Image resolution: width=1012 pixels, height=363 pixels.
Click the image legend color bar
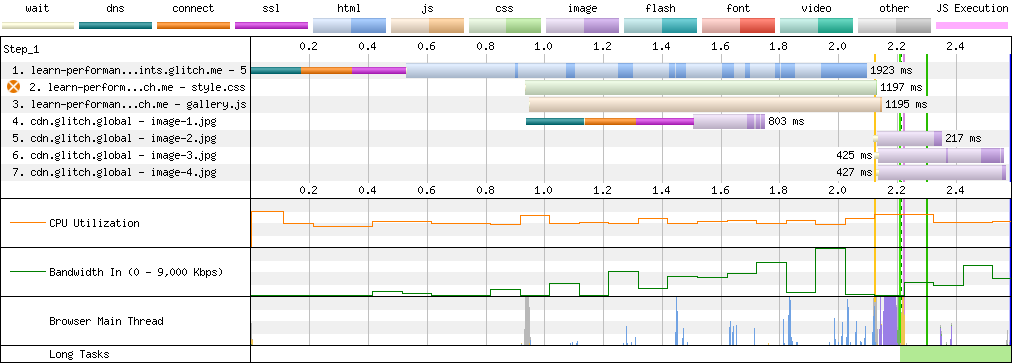coord(583,26)
